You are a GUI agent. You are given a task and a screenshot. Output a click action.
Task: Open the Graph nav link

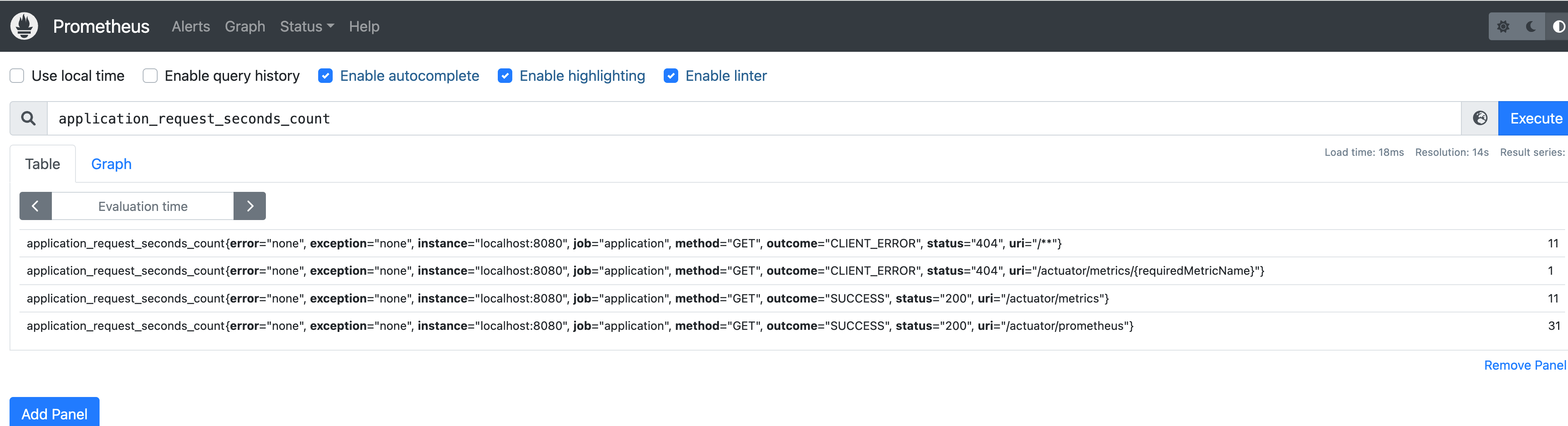click(x=245, y=27)
